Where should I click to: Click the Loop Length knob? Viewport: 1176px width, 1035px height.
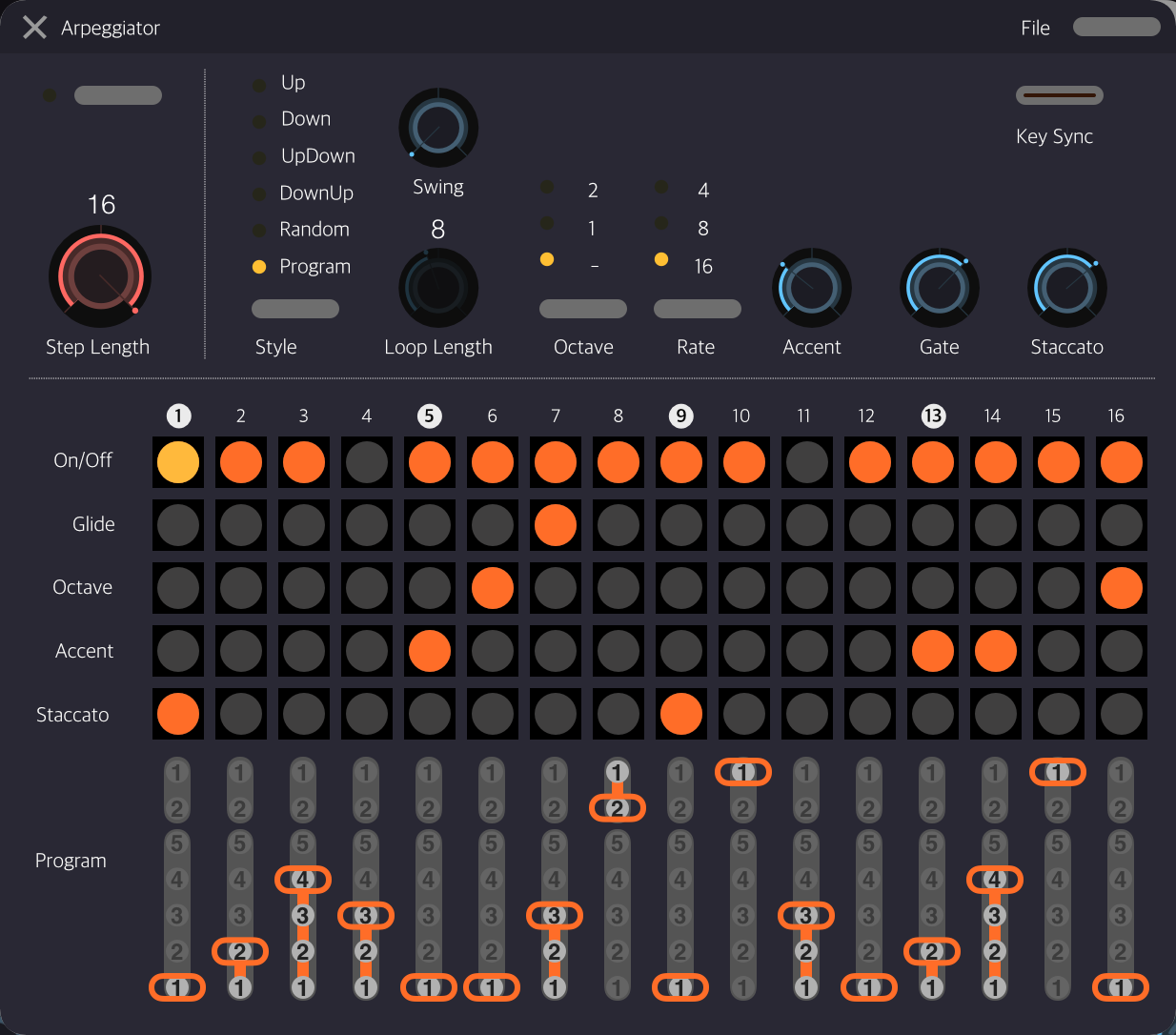point(437,288)
